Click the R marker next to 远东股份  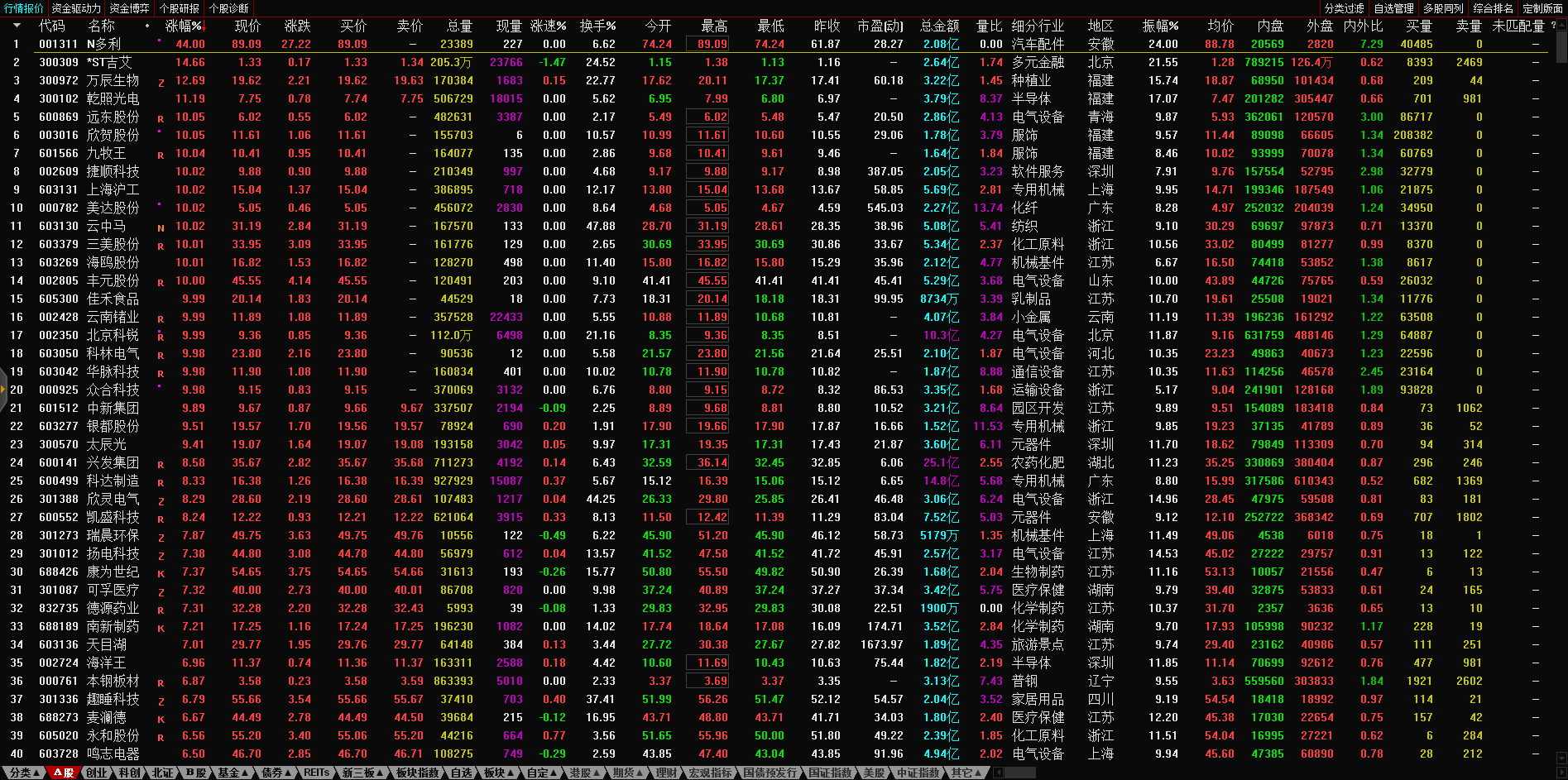[161, 118]
